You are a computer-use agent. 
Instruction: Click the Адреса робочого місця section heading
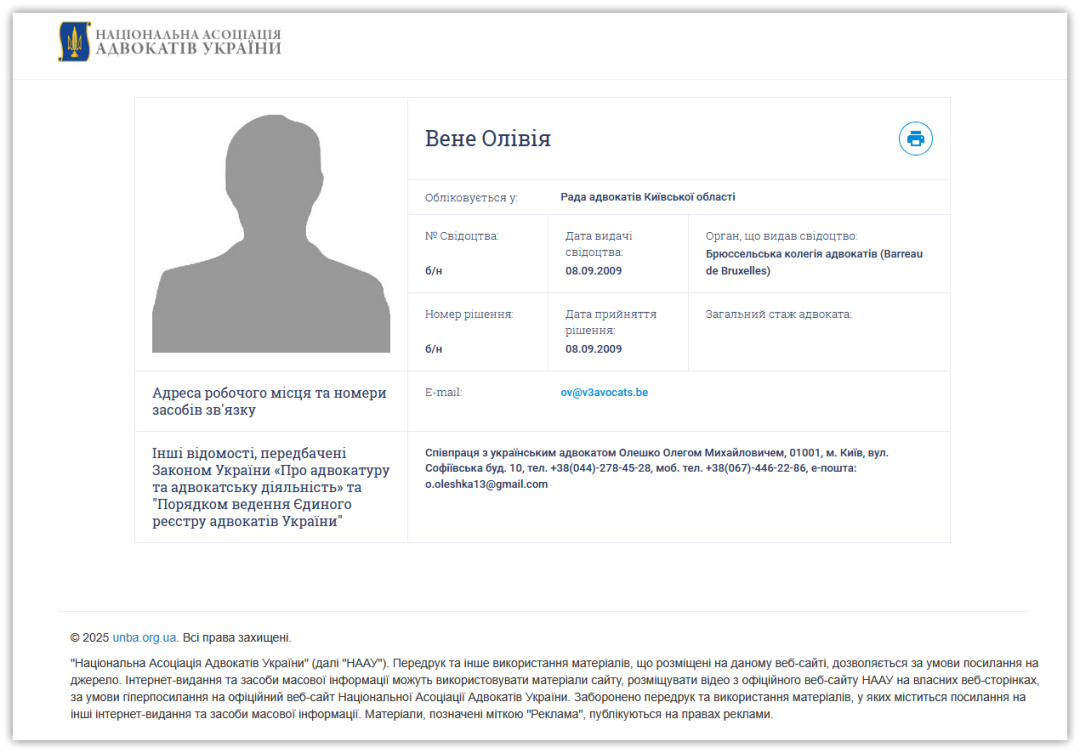click(269, 401)
